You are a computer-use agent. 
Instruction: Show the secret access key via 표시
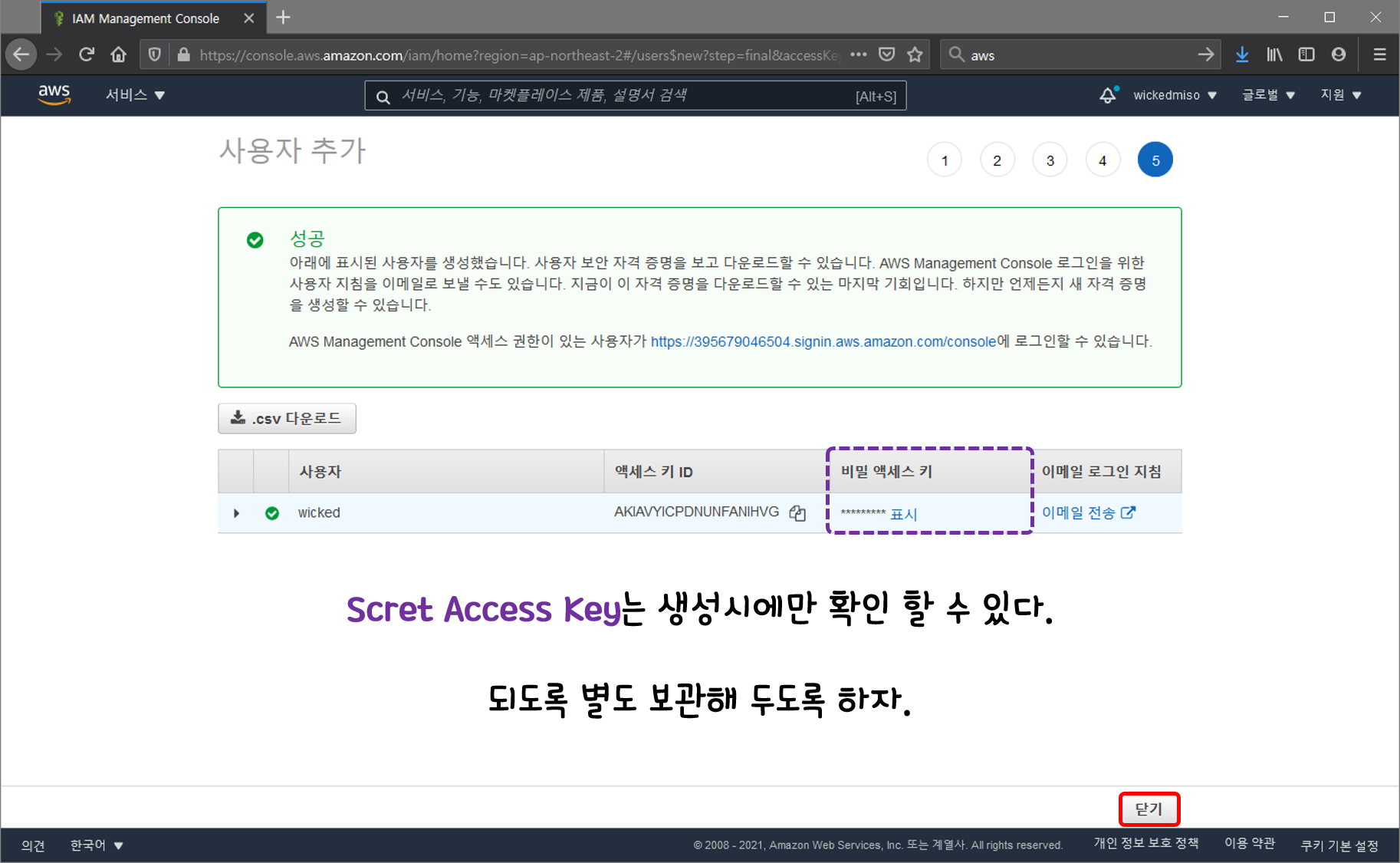point(903,514)
